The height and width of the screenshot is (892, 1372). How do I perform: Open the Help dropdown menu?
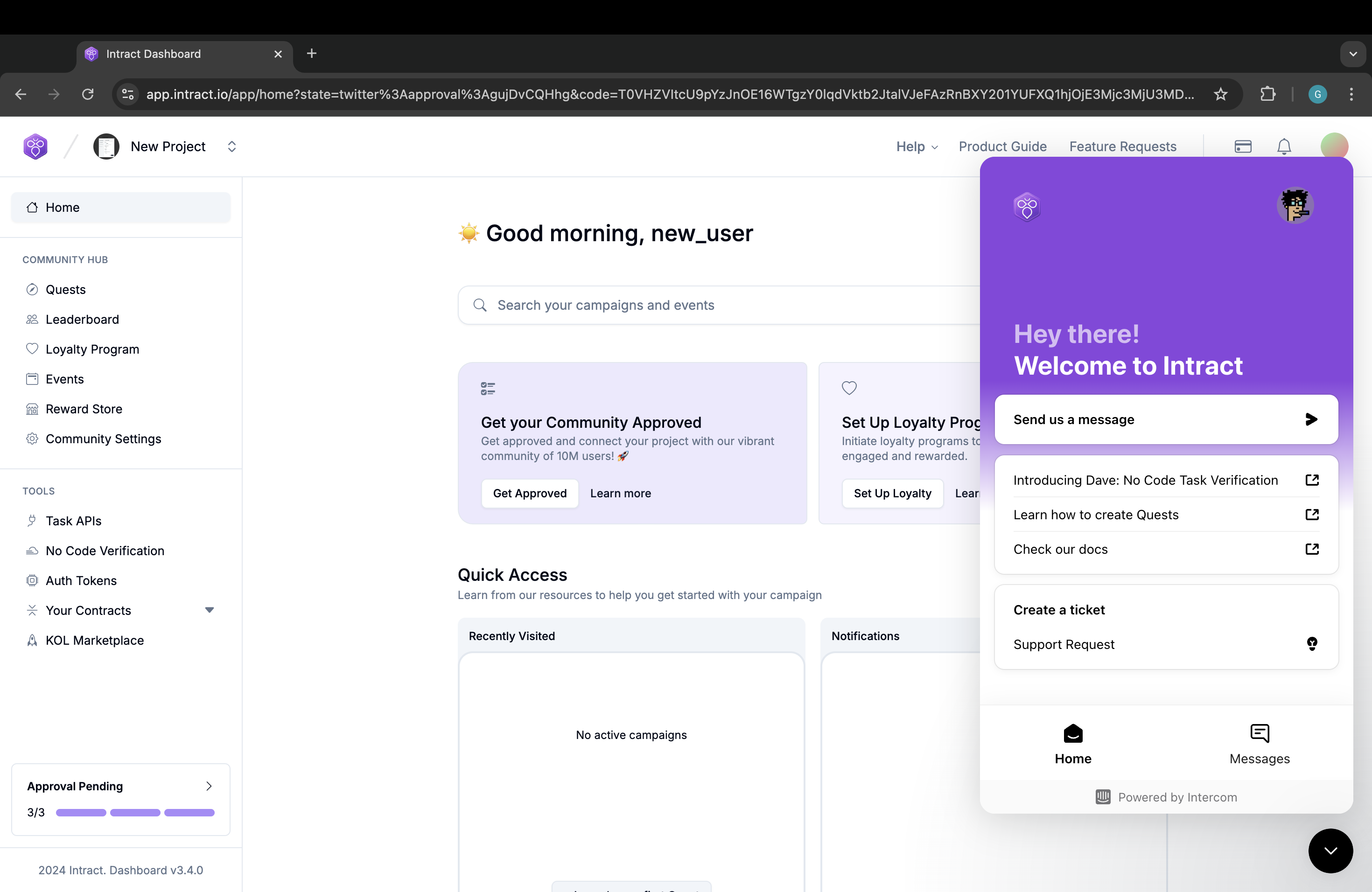(917, 146)
